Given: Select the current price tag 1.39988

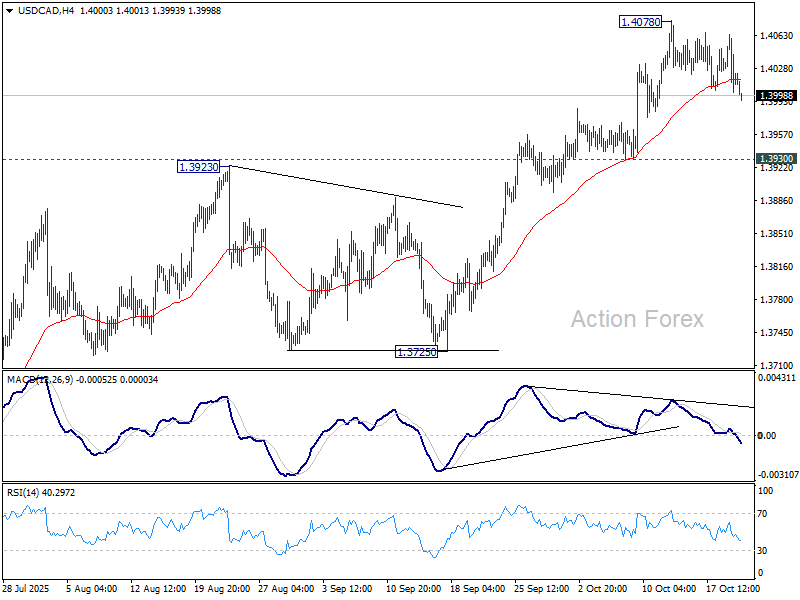Looking at the screenshot, I should [776, 96].
